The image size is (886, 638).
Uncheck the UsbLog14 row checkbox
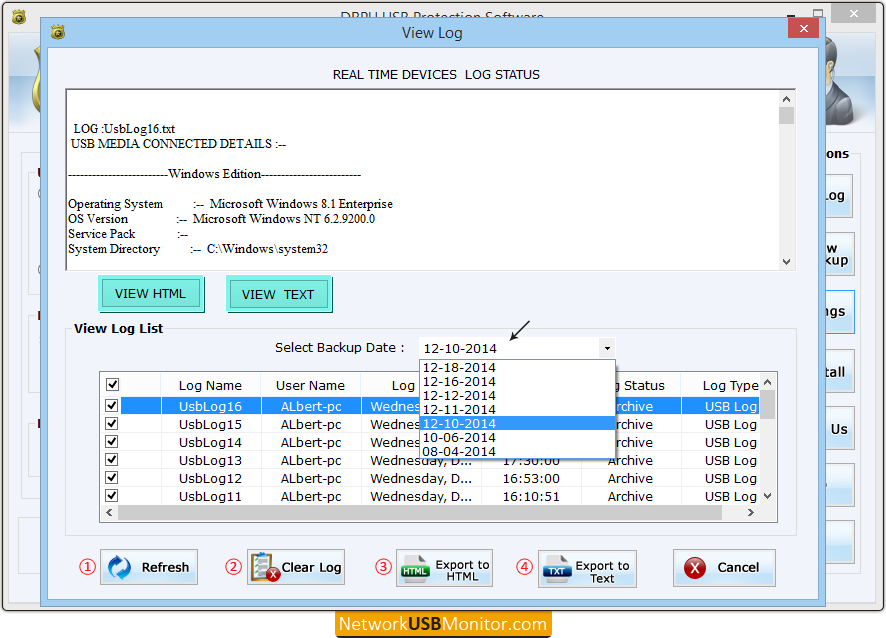(112, 441)
